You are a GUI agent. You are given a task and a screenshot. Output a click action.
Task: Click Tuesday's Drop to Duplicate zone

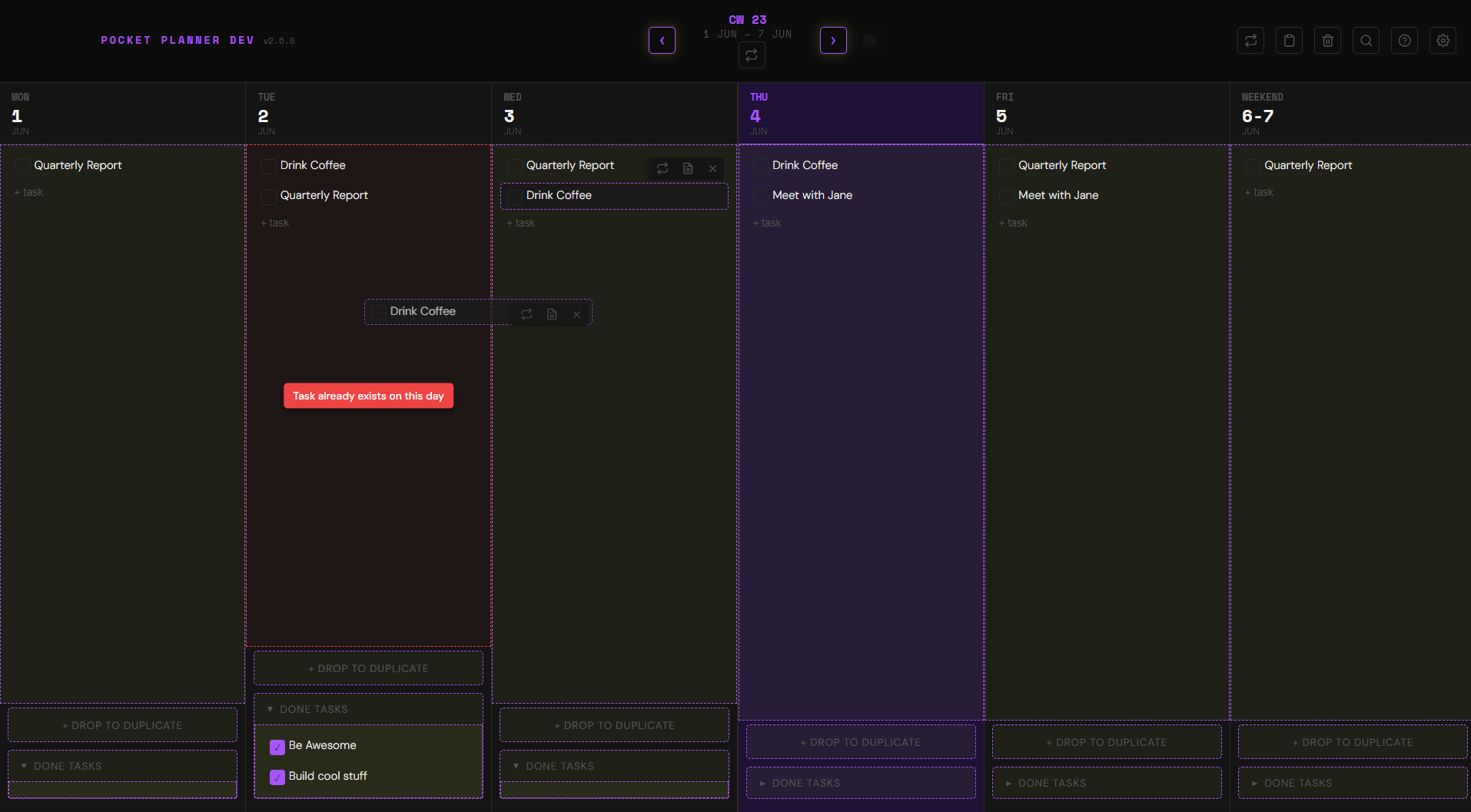[368, 668]
